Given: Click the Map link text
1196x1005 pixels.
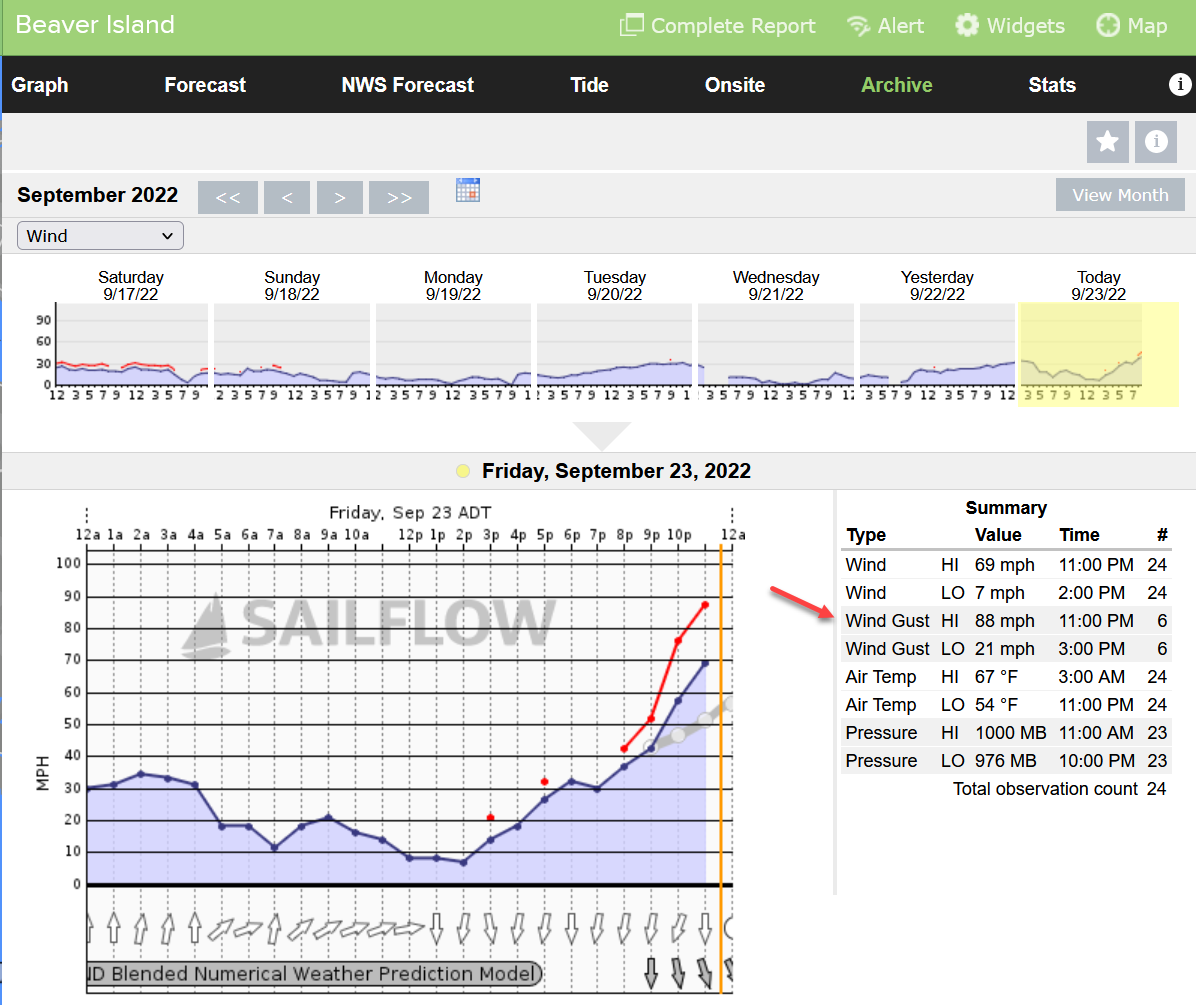Looking at the screenshot, I should [x=1147, y=26].
